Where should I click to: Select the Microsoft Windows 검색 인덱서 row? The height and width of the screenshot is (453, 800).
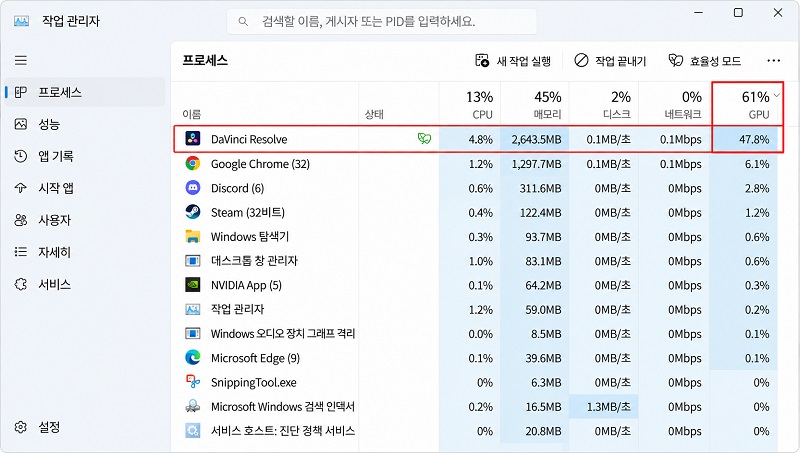pos(476,407)
